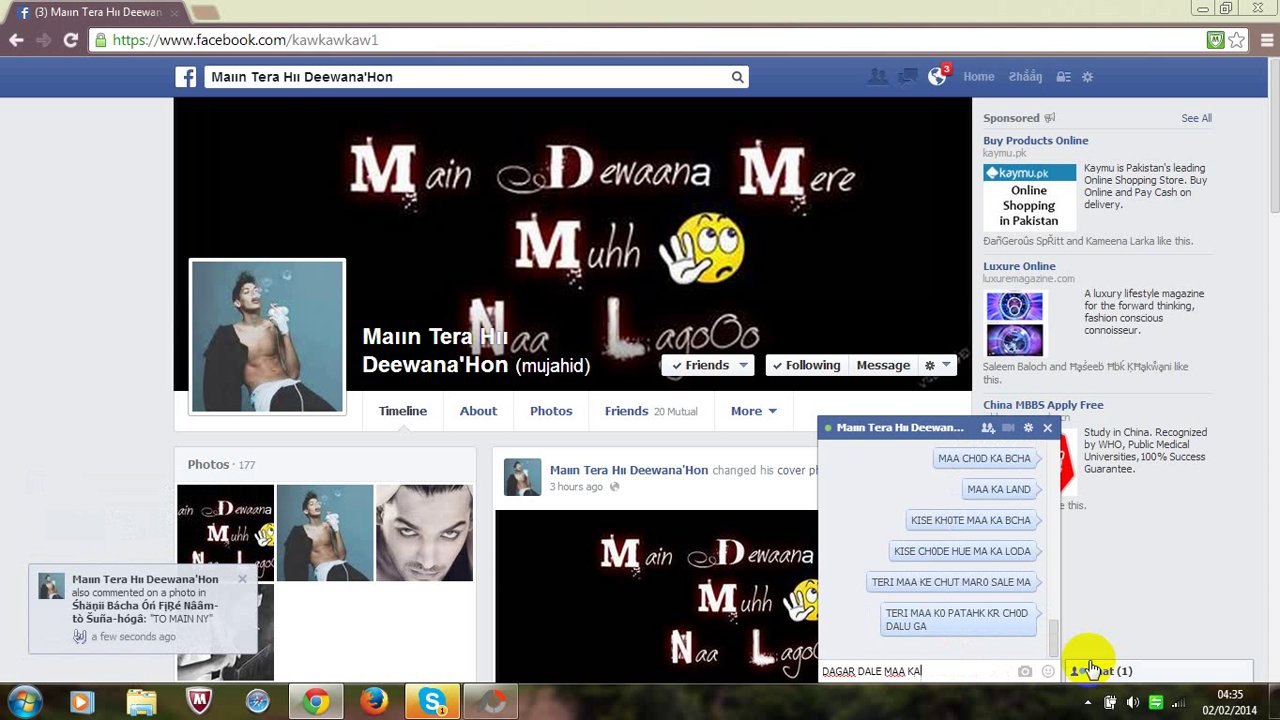Open profile actions gear dropdown
1280x720 pixels.
pyautogui.click(x=937, y=366)
